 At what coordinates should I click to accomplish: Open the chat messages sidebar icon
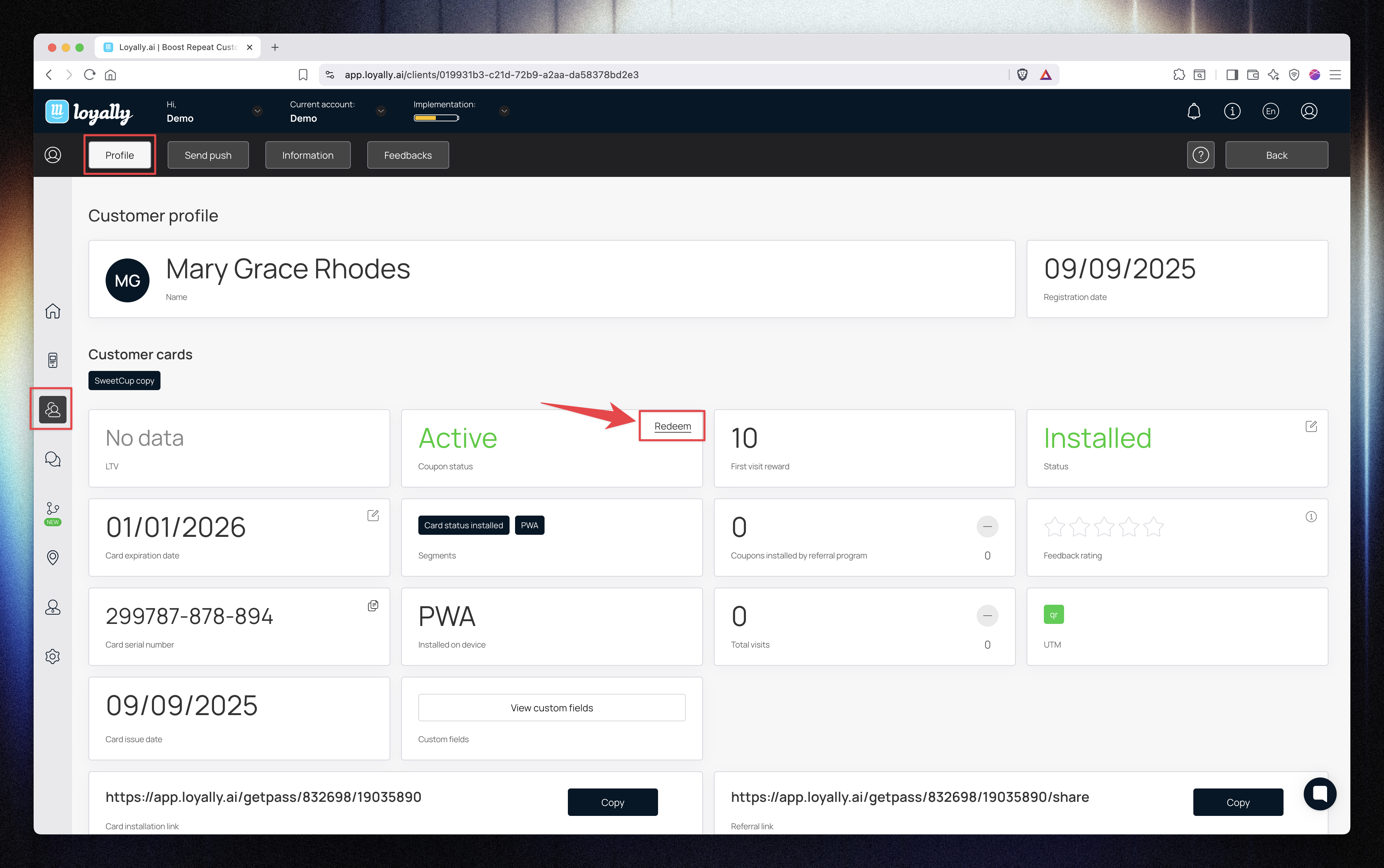[53, 459]
